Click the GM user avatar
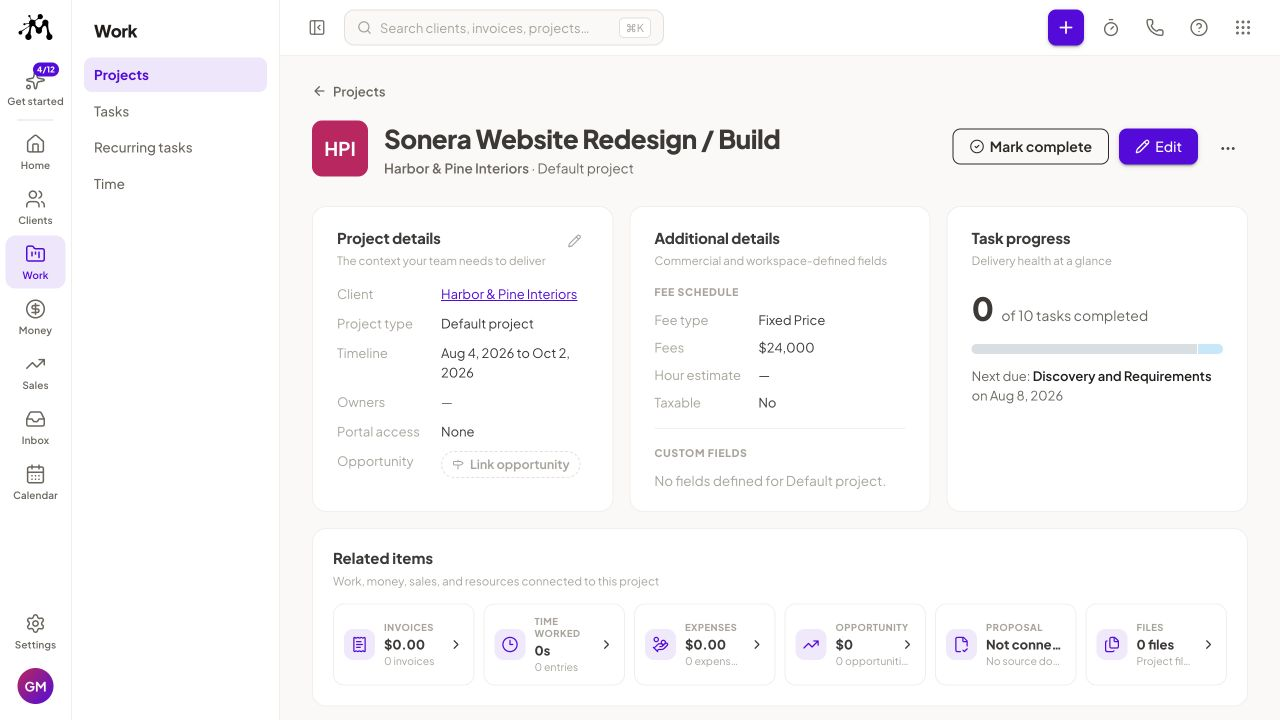Viewport: 1280px width, 720px height. 35,686
